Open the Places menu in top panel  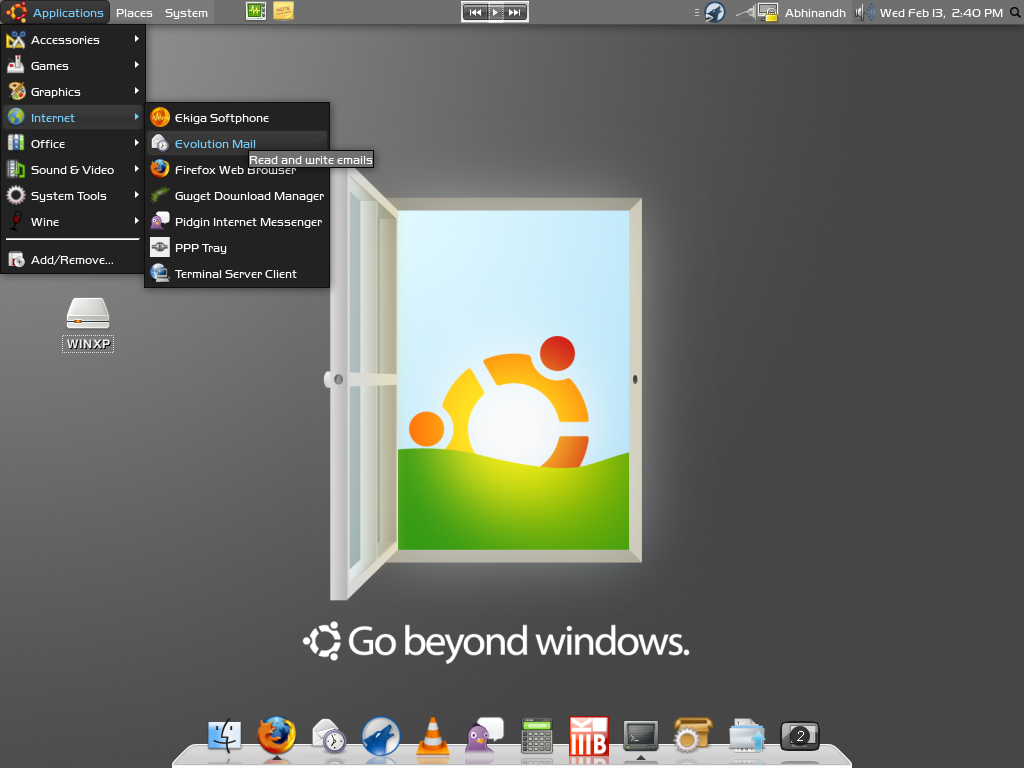(134, 12)
